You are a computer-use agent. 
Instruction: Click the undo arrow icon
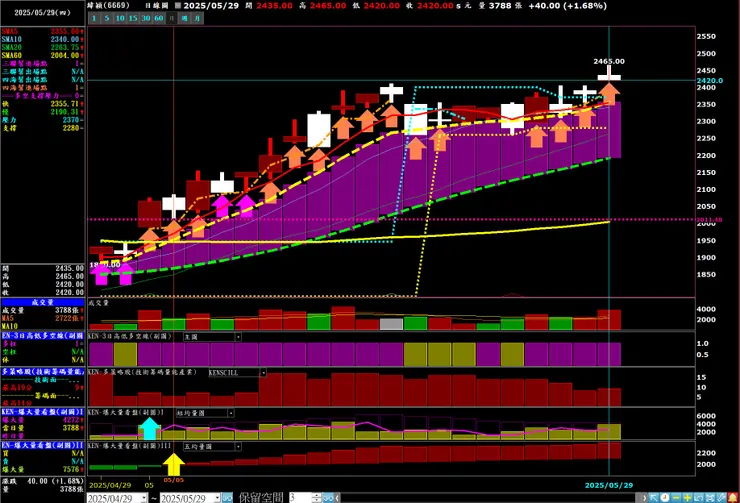699,497
